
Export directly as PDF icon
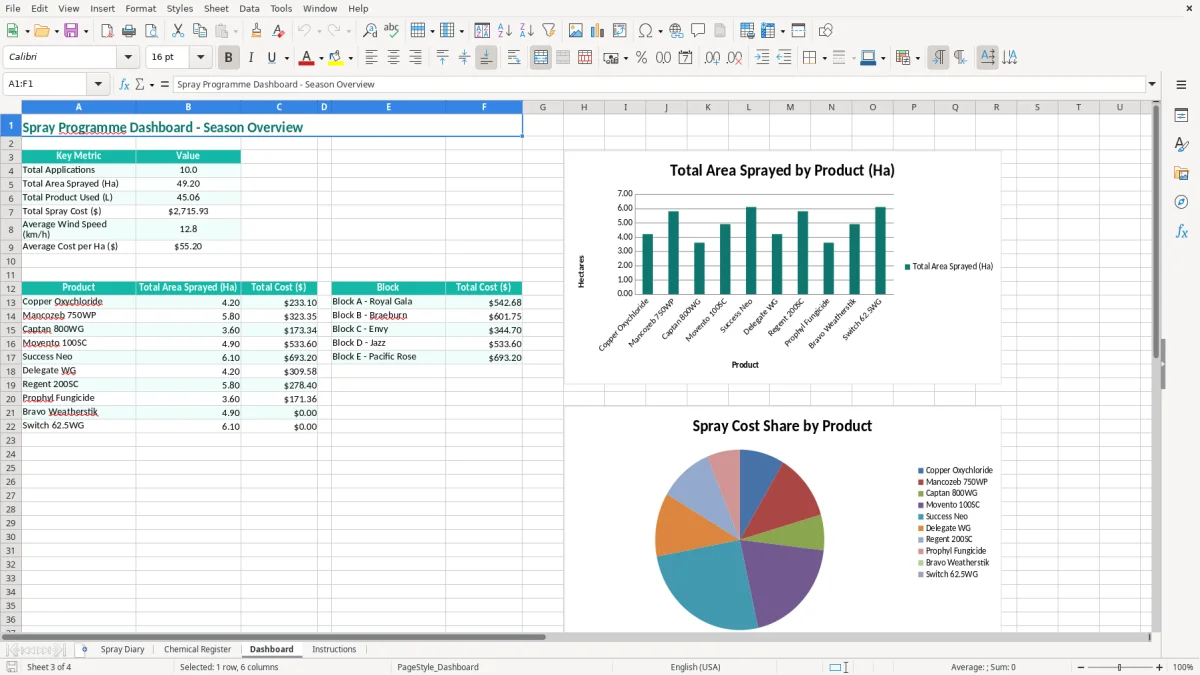(x=107, y=31)
